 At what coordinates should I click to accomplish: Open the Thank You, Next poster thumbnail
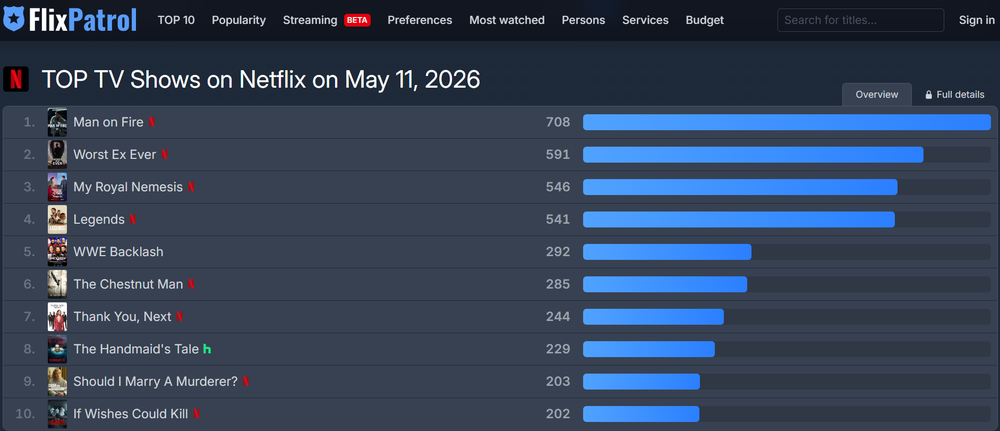57,316
